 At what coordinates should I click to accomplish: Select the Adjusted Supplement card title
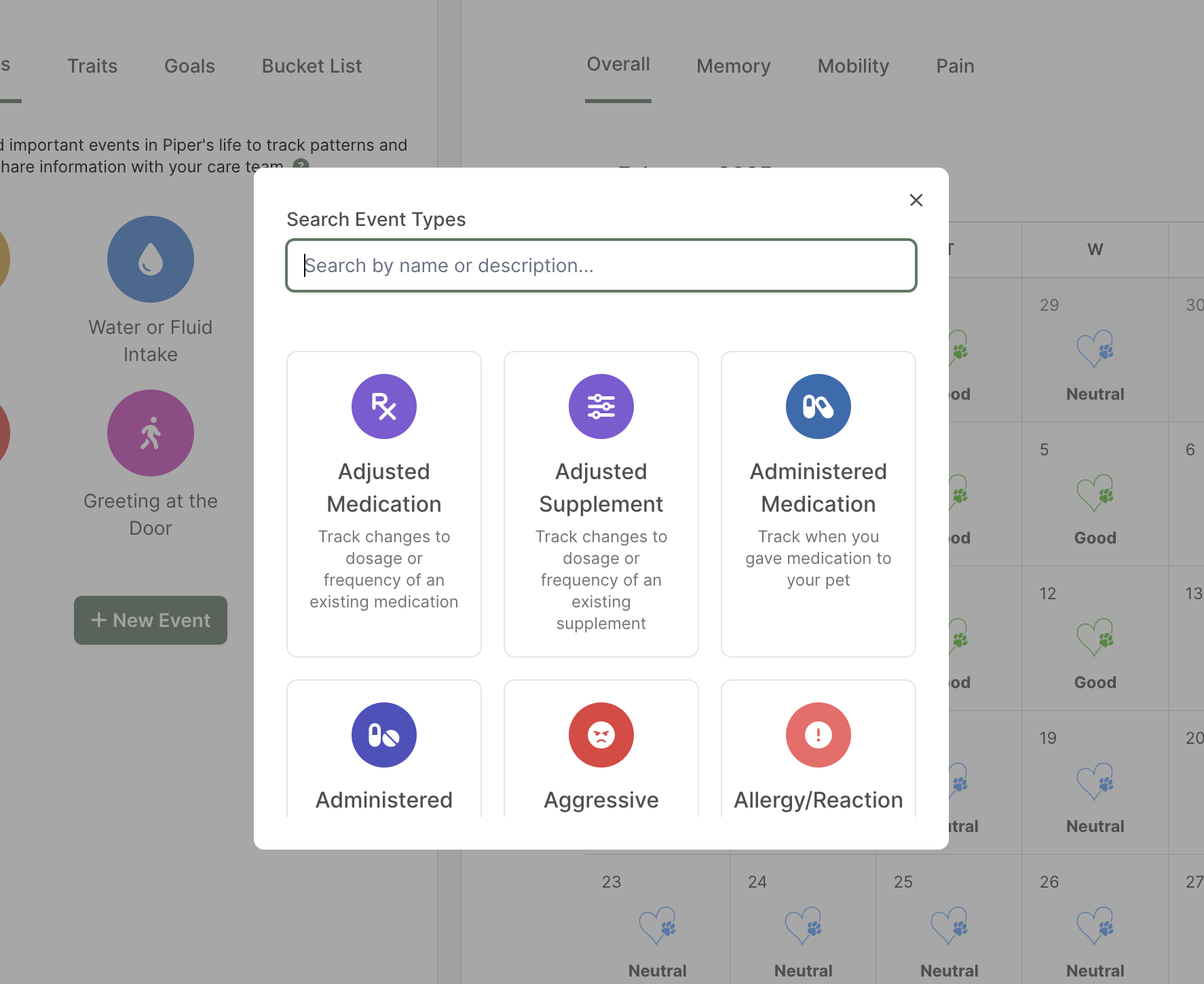pos(601,488)
